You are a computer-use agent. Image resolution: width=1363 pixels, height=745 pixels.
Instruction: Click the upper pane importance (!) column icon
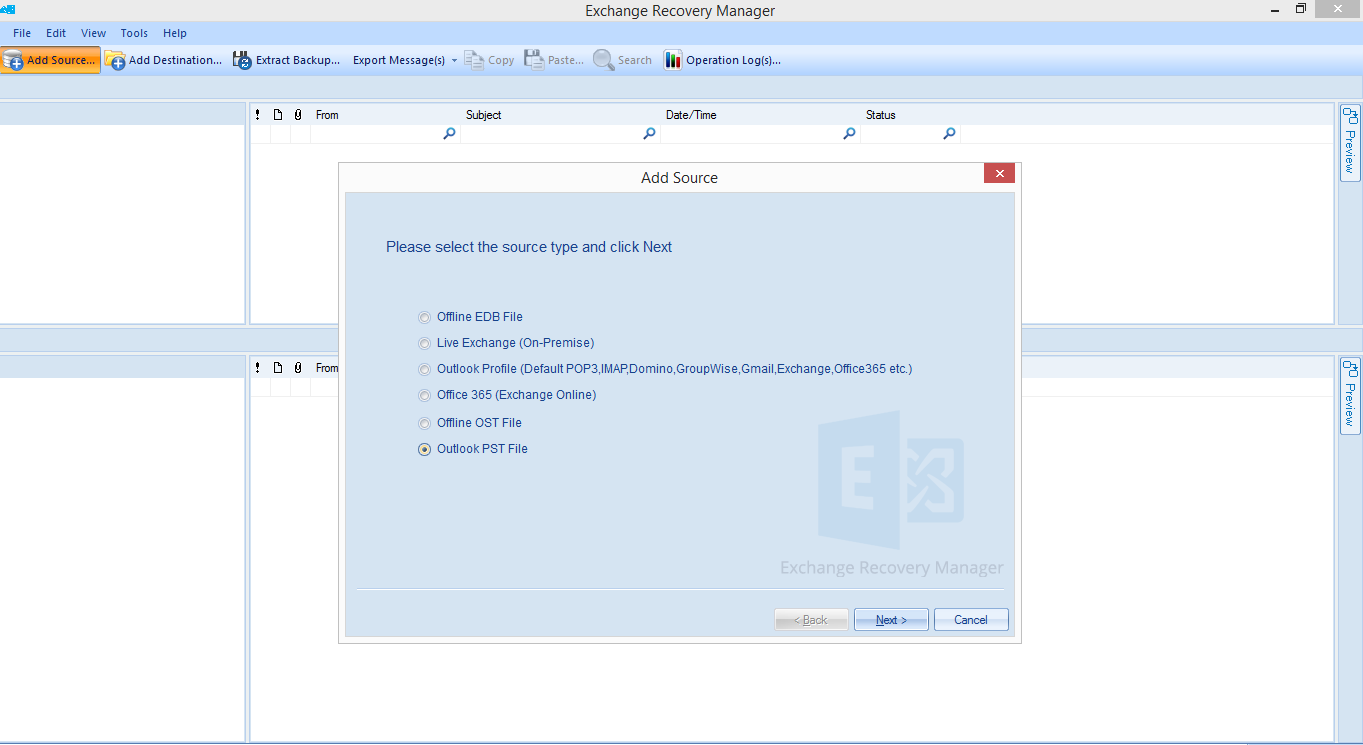point(258,115)
